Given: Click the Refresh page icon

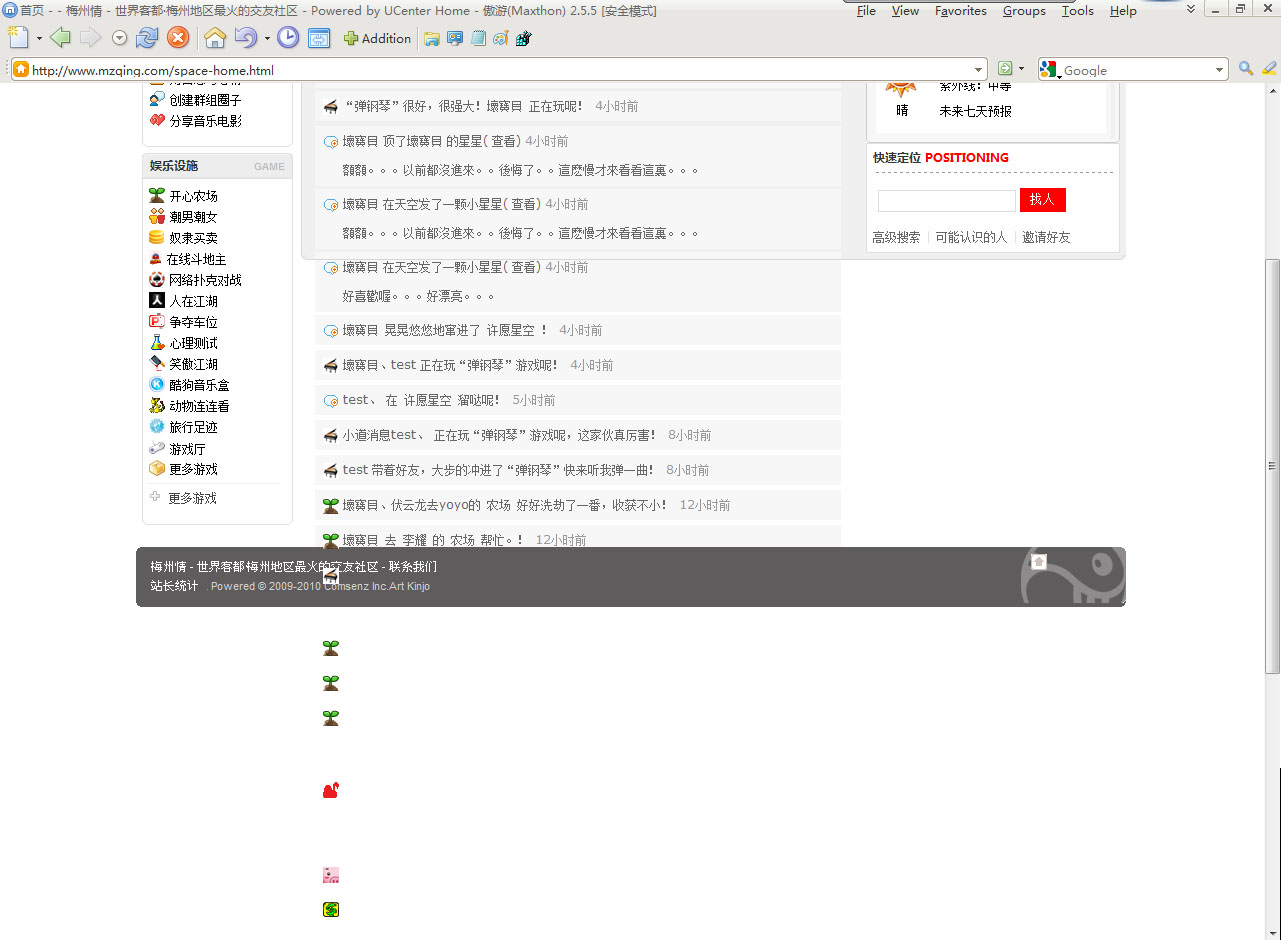Looking at the screenshot, I should click(147, 38).
